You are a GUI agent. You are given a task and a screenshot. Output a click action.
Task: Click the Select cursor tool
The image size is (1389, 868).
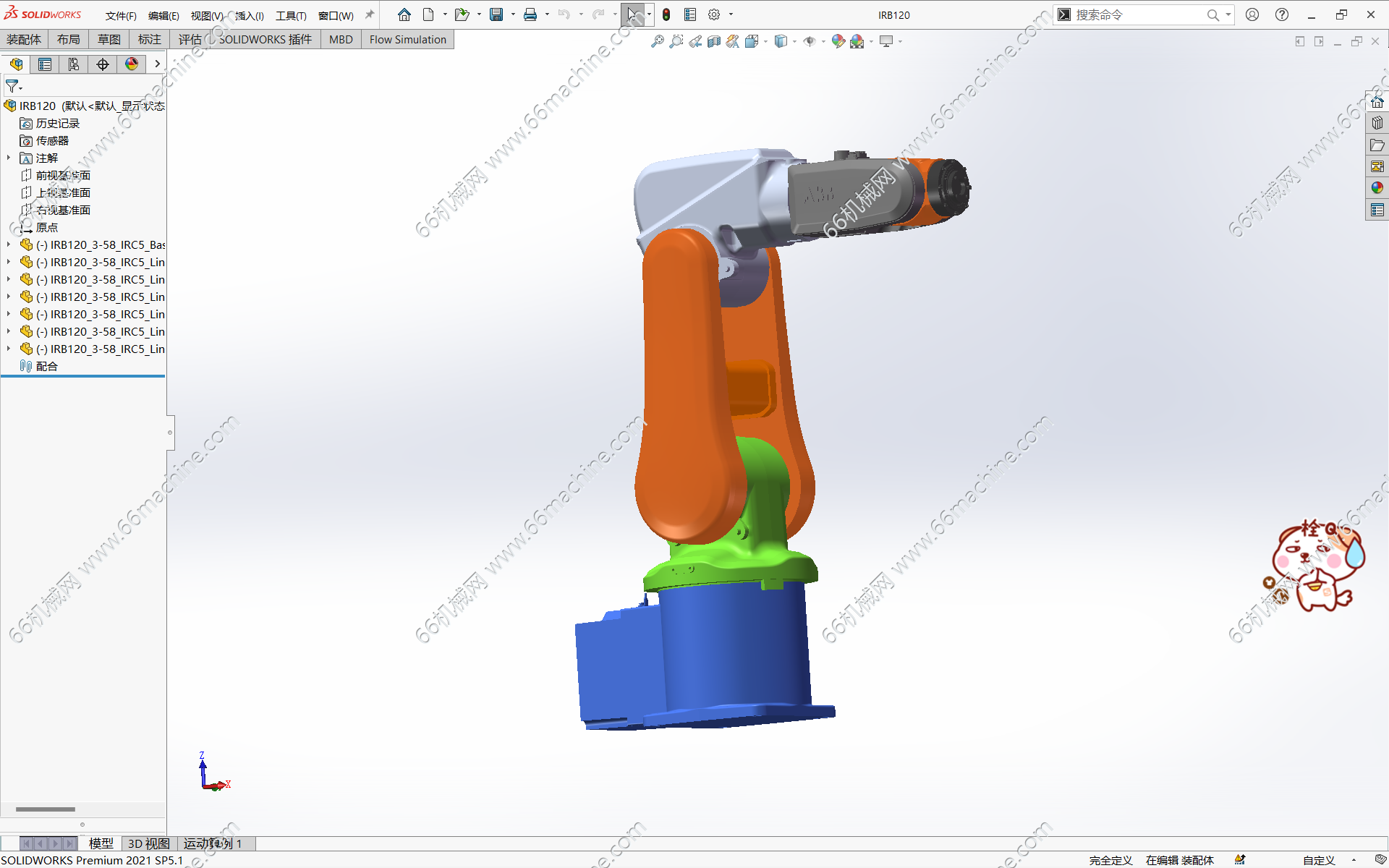(632, 14)
